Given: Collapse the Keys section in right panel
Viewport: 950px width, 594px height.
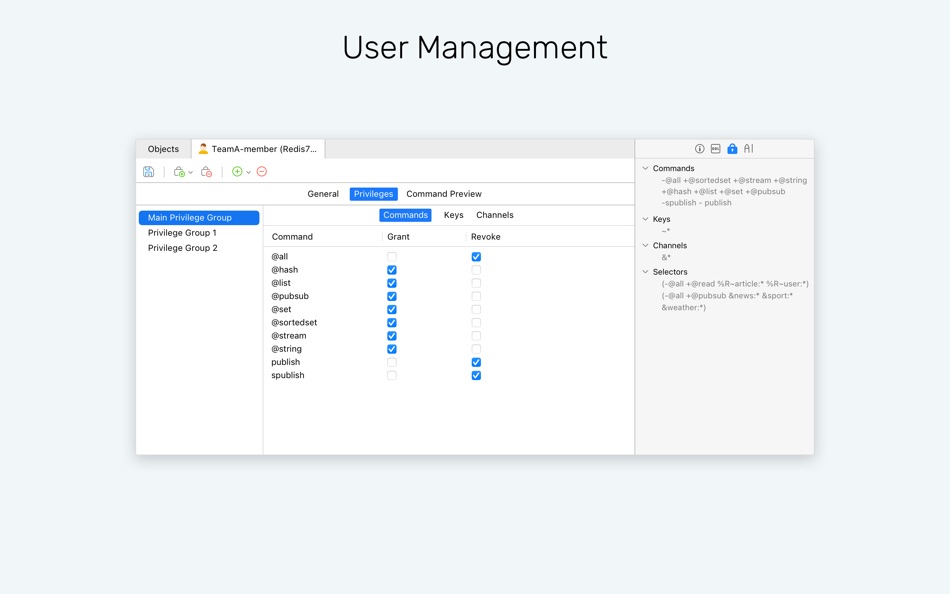Looking at the screenshot, I should 645,219.
